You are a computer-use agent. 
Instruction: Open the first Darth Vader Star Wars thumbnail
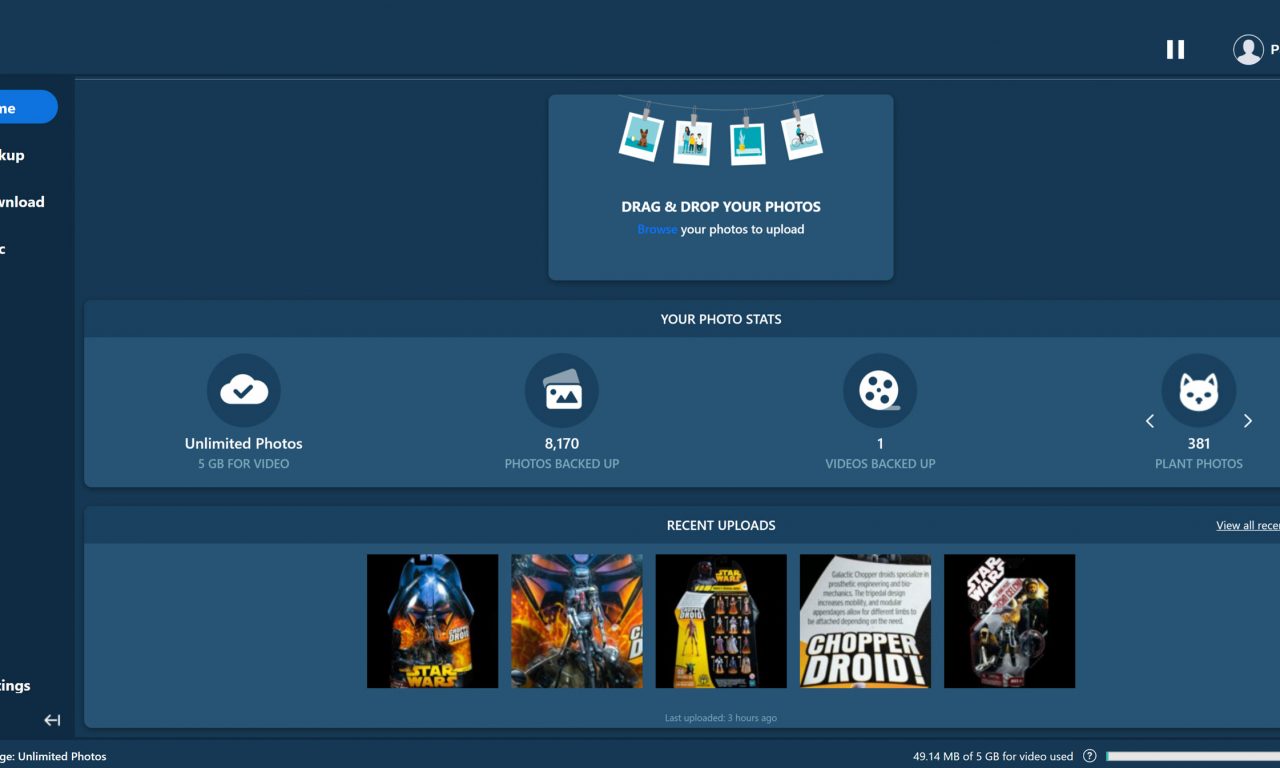pyautogui.click(x=432, y=621)
